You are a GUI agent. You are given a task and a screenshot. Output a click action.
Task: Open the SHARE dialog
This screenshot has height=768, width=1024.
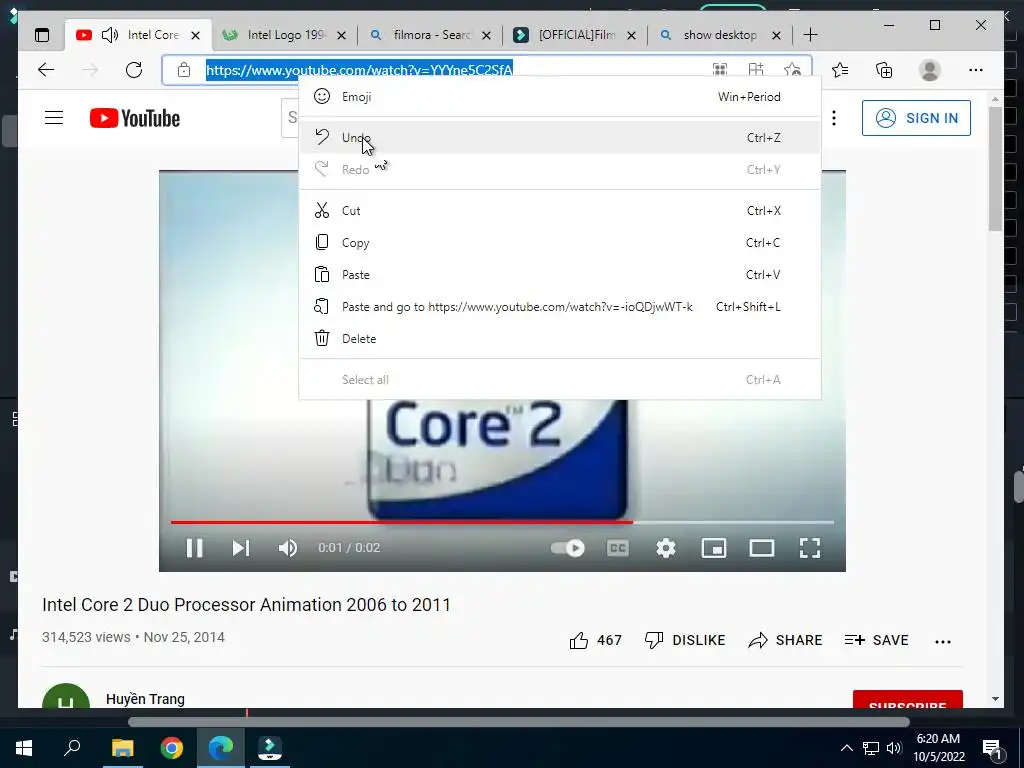pos(785,640)
